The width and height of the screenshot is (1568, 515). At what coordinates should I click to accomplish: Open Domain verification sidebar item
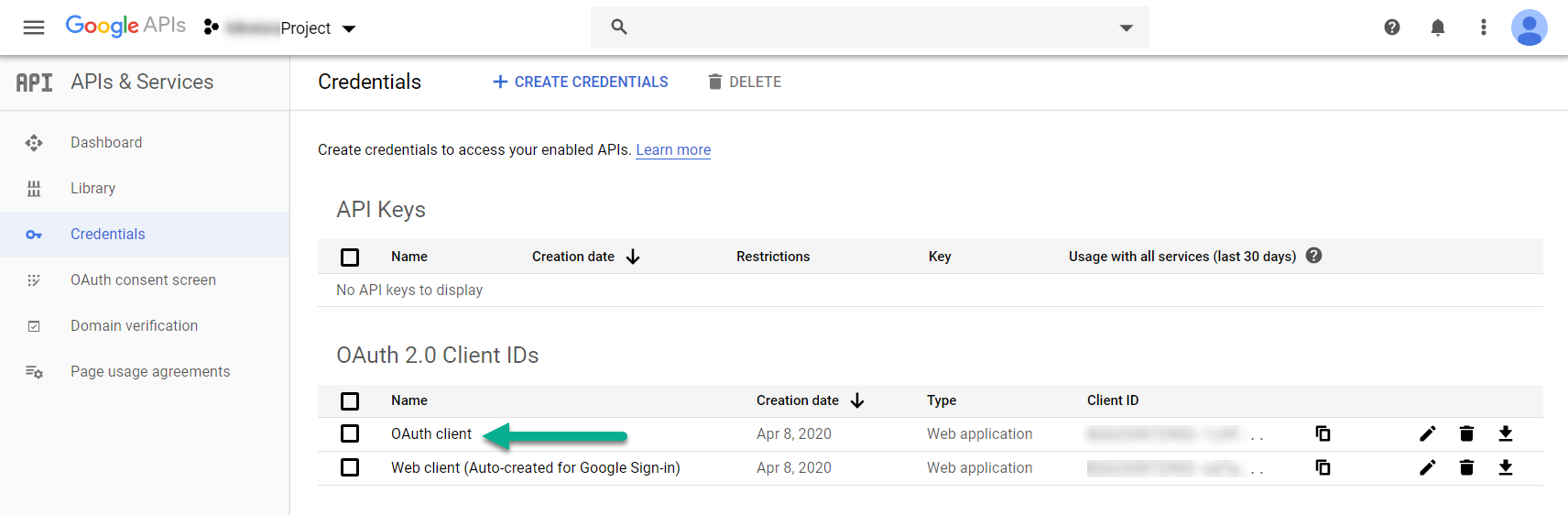click(134, 326)
